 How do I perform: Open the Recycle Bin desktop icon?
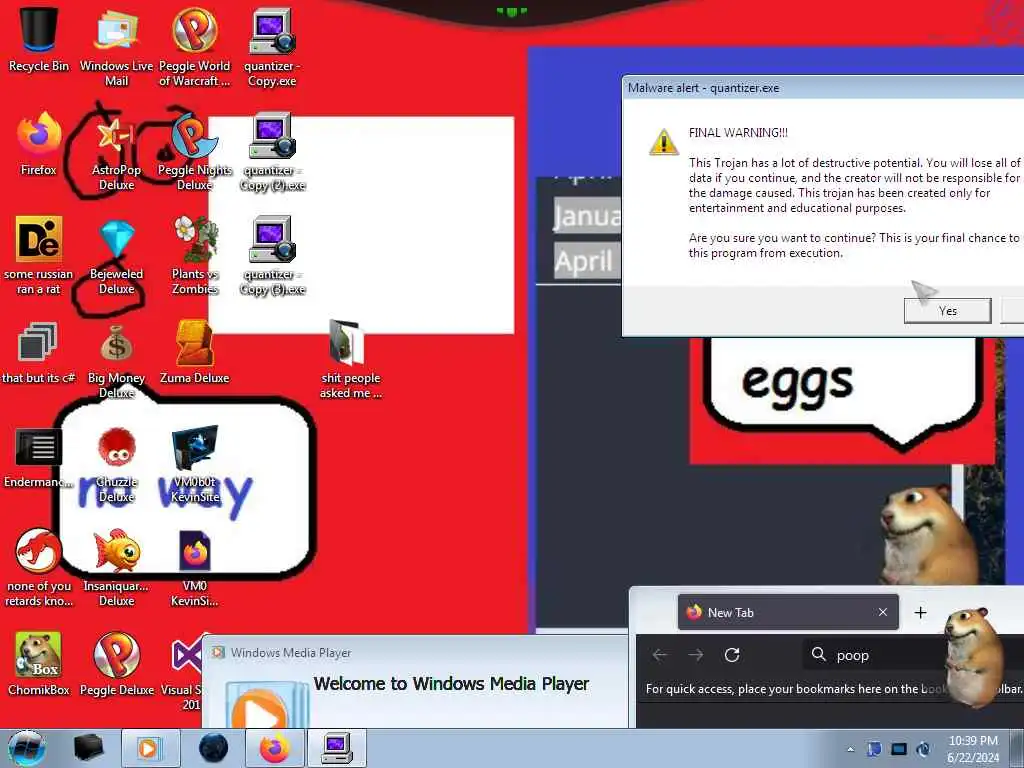point(39,39)
